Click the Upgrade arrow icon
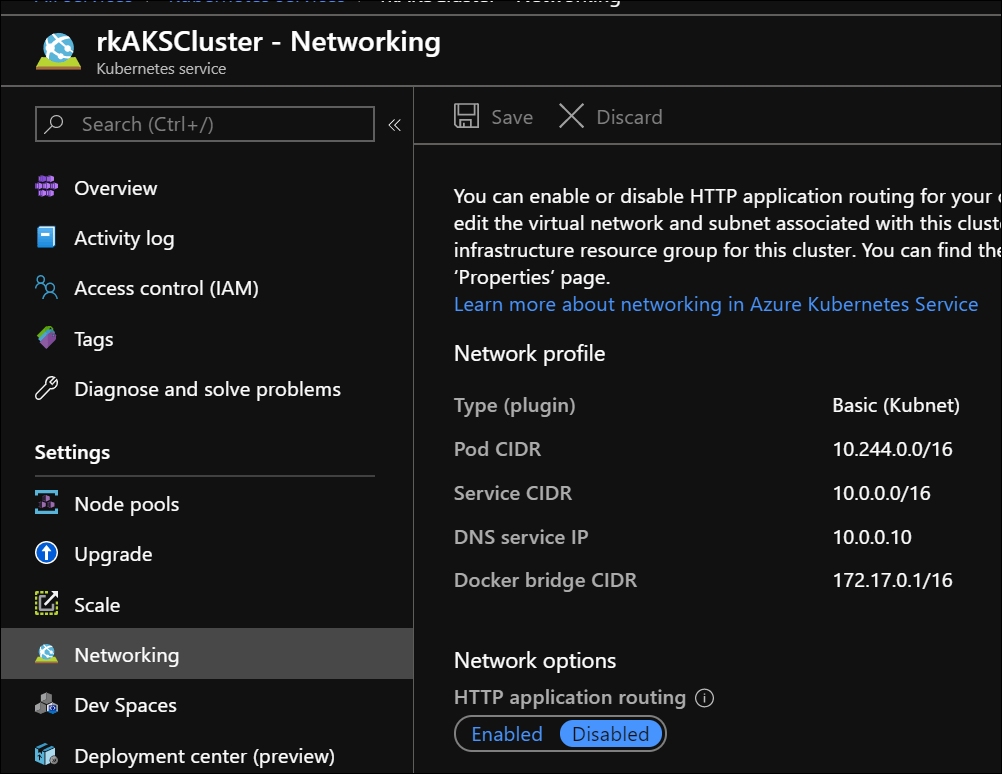The image size is (1002, 774). tap(47, 554)
